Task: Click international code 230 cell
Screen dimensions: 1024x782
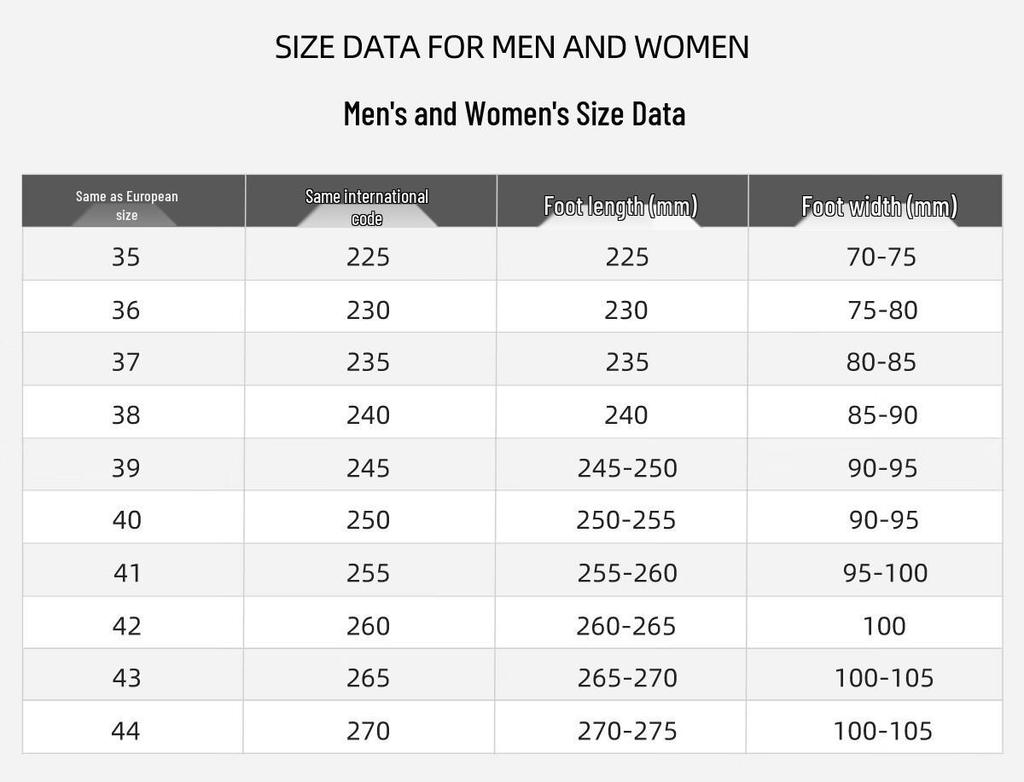Action: click(x=371, y=308)
